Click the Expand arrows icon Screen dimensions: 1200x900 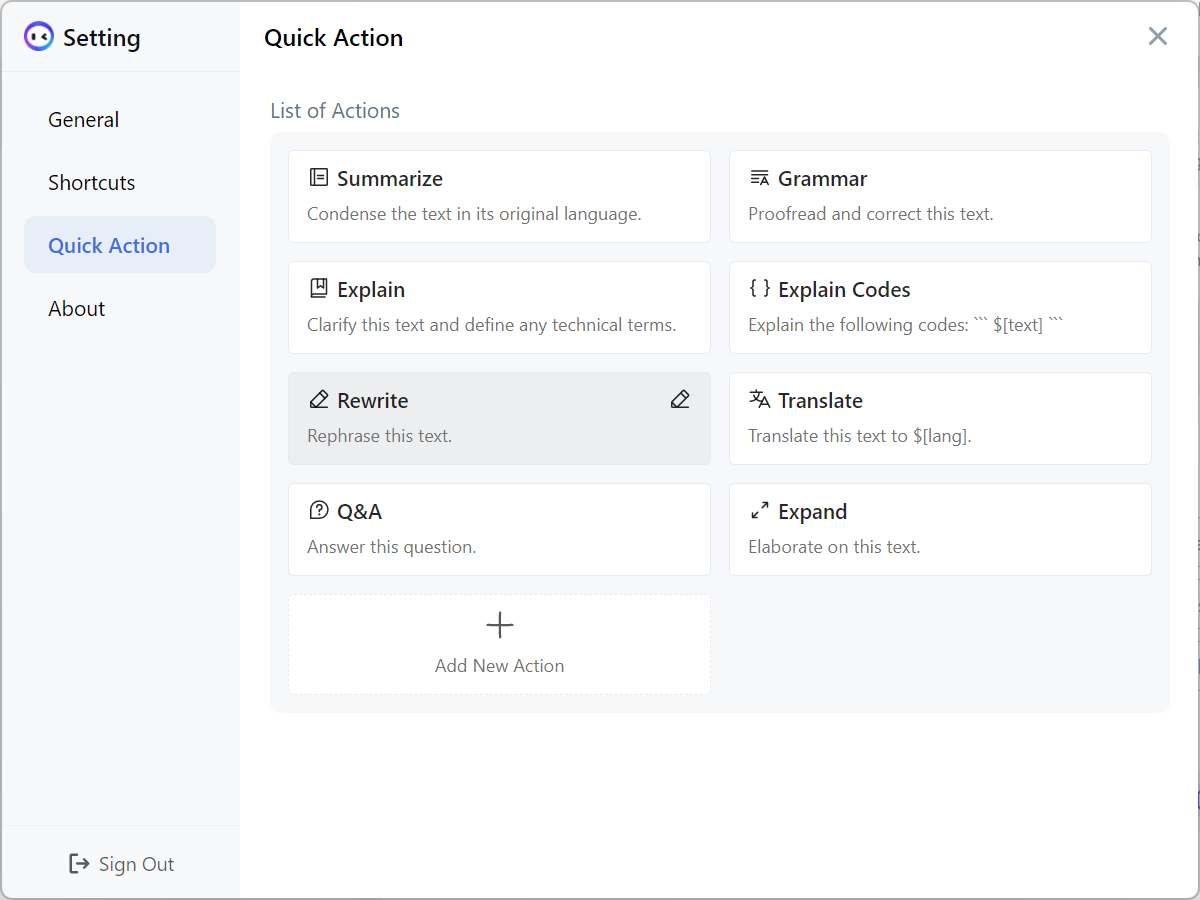(759, 511)
